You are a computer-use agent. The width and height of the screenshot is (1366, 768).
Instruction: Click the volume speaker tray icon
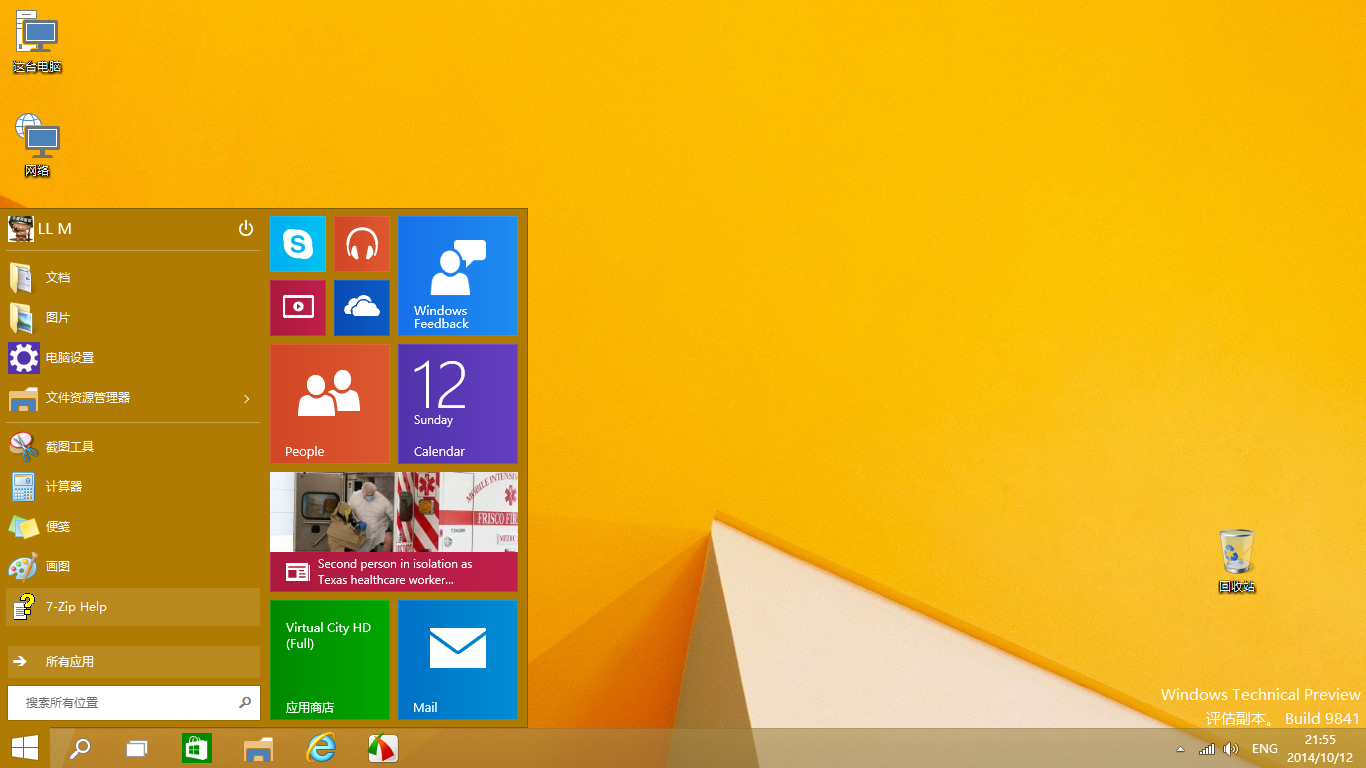1231,749
